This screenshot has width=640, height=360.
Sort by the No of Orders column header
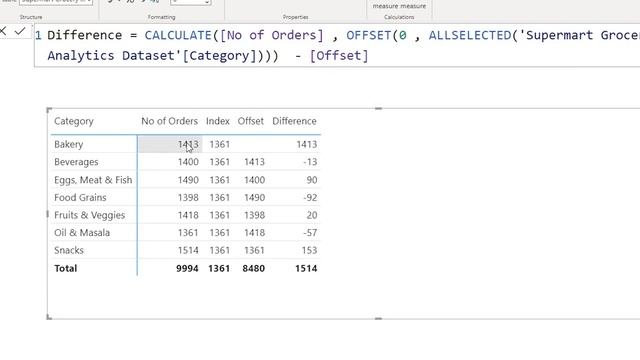[169, 121]
